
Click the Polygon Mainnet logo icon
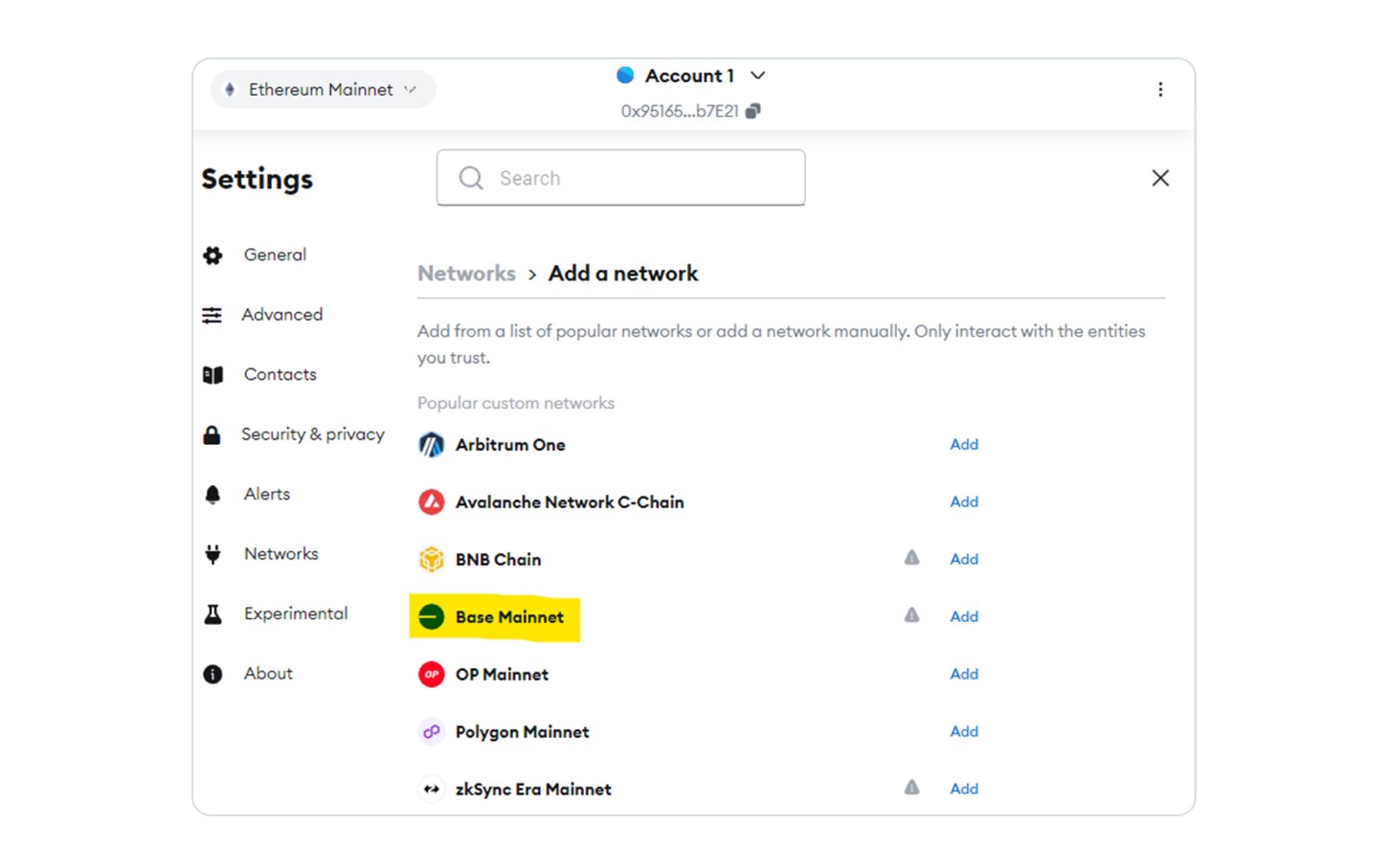[x=432, y=732]
